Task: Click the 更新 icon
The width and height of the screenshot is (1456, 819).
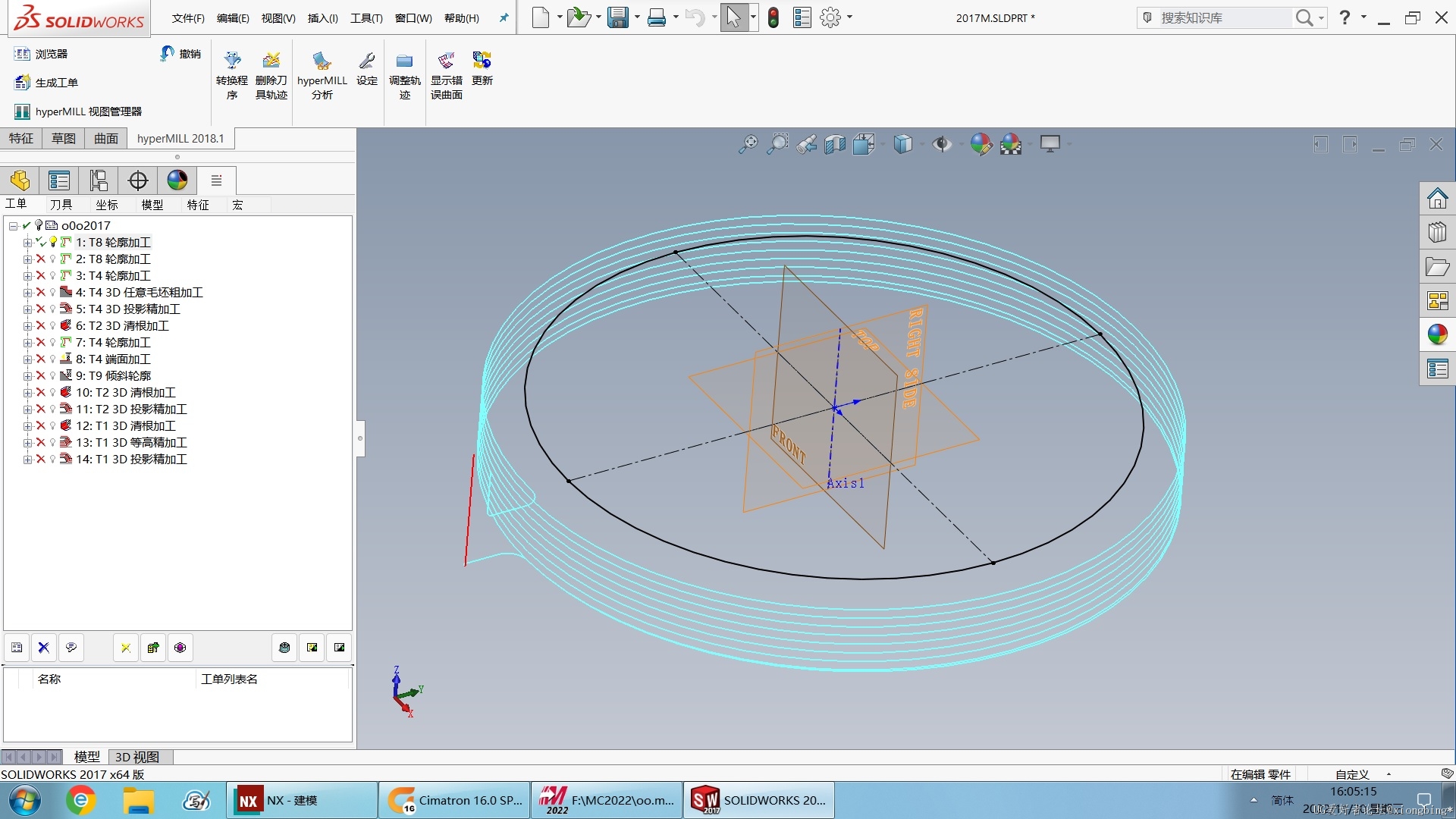Action: [482, 69]
